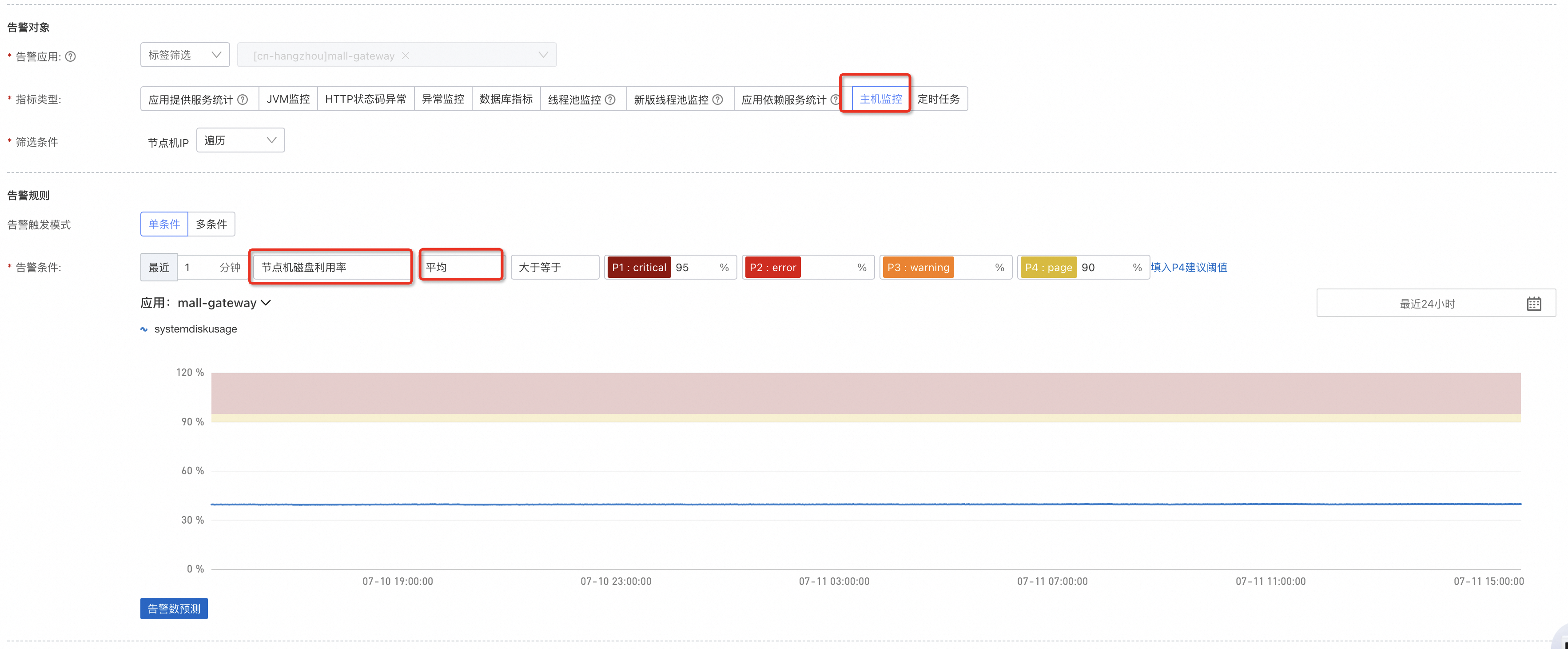Click the 最近 prefix label
The width and height of the screenshot is (1568, 649).
[159, 267]
